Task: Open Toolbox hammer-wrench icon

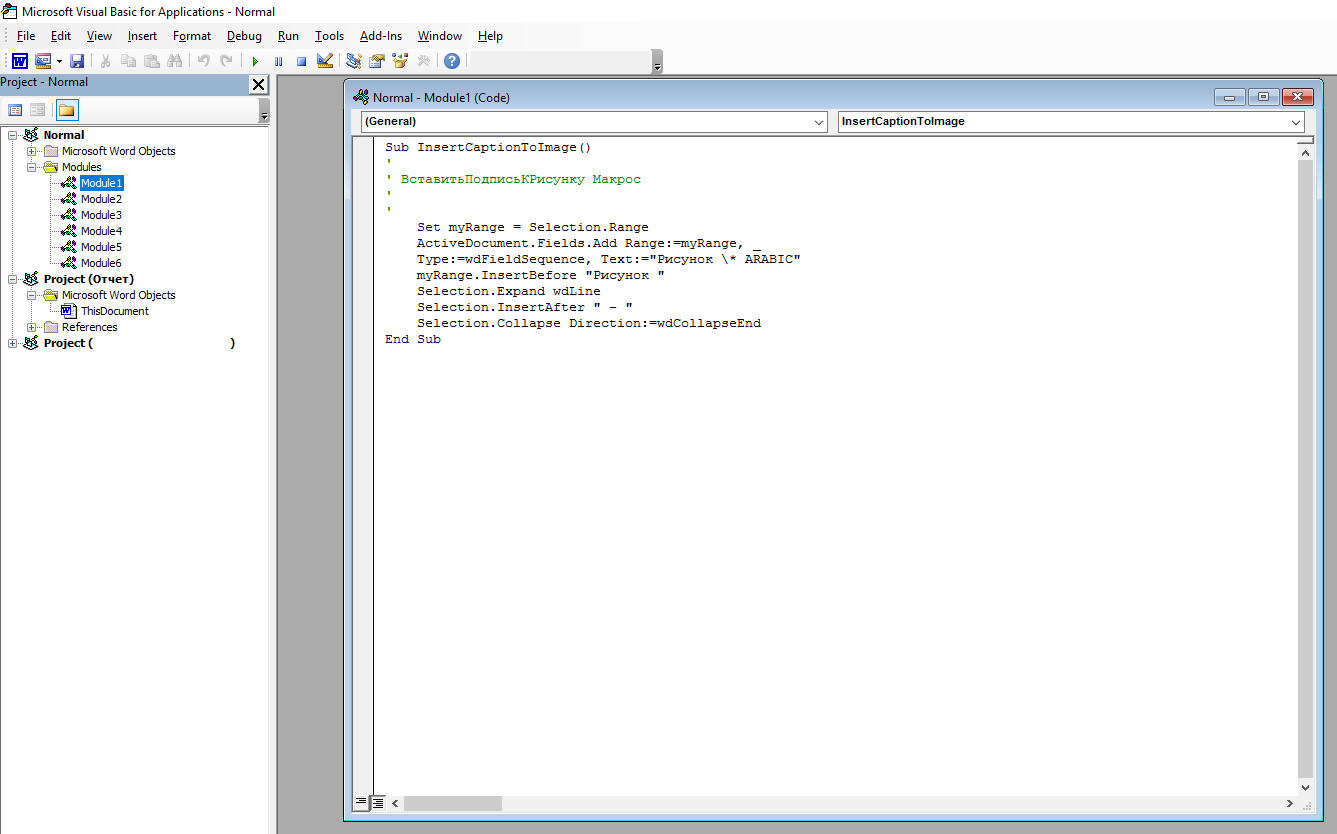Action: [x=423, y=61]
